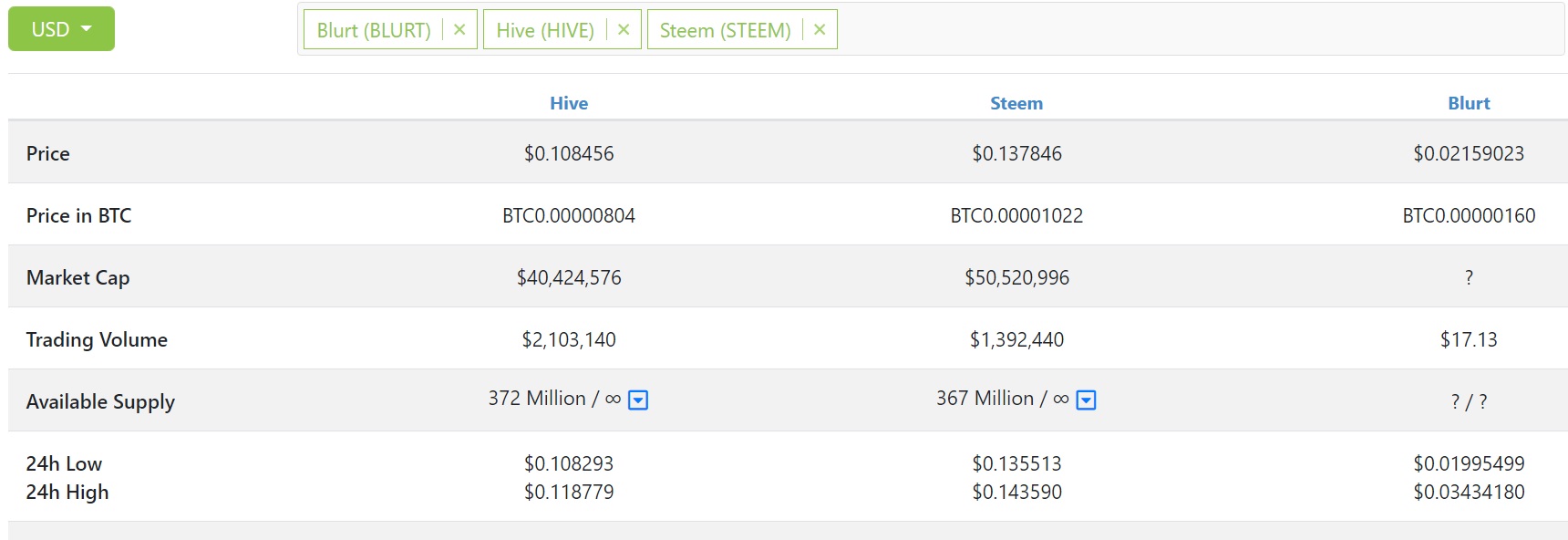Open the USD currency dropdown

click(x=61, y=29)
